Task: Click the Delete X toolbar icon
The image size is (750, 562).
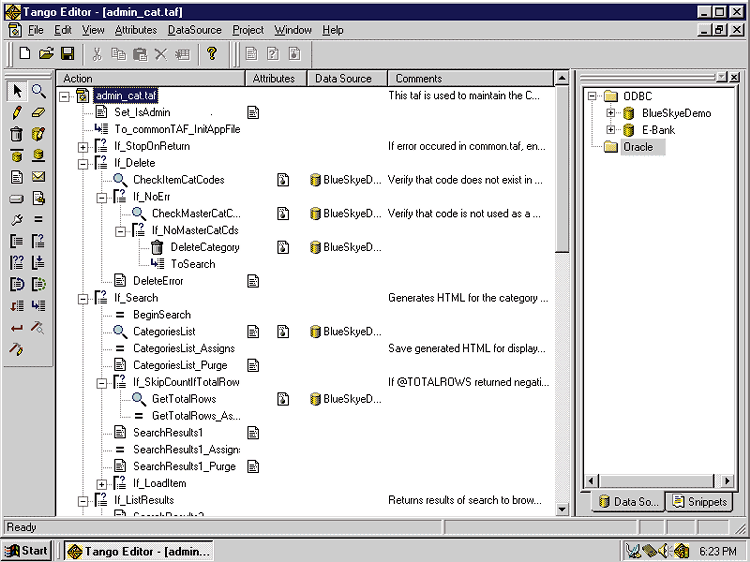Action: [161, 54]
